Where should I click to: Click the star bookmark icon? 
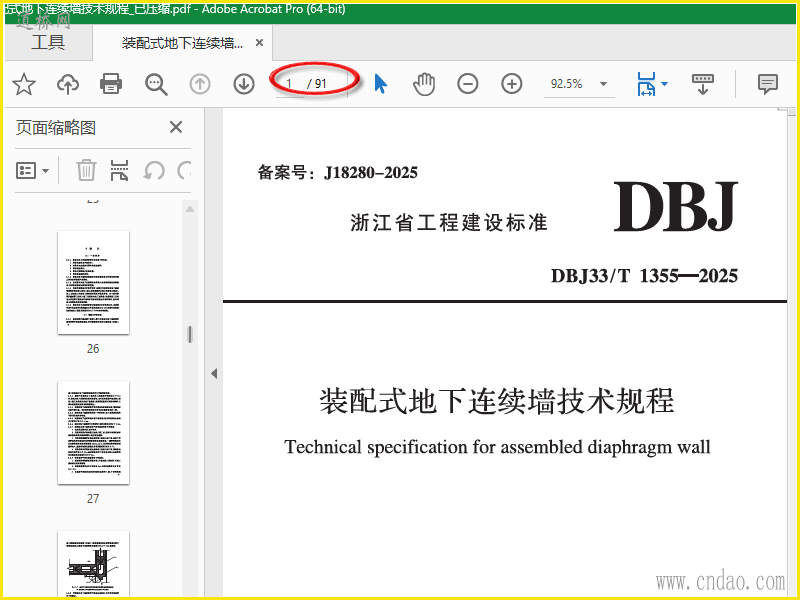pos(23,84)
